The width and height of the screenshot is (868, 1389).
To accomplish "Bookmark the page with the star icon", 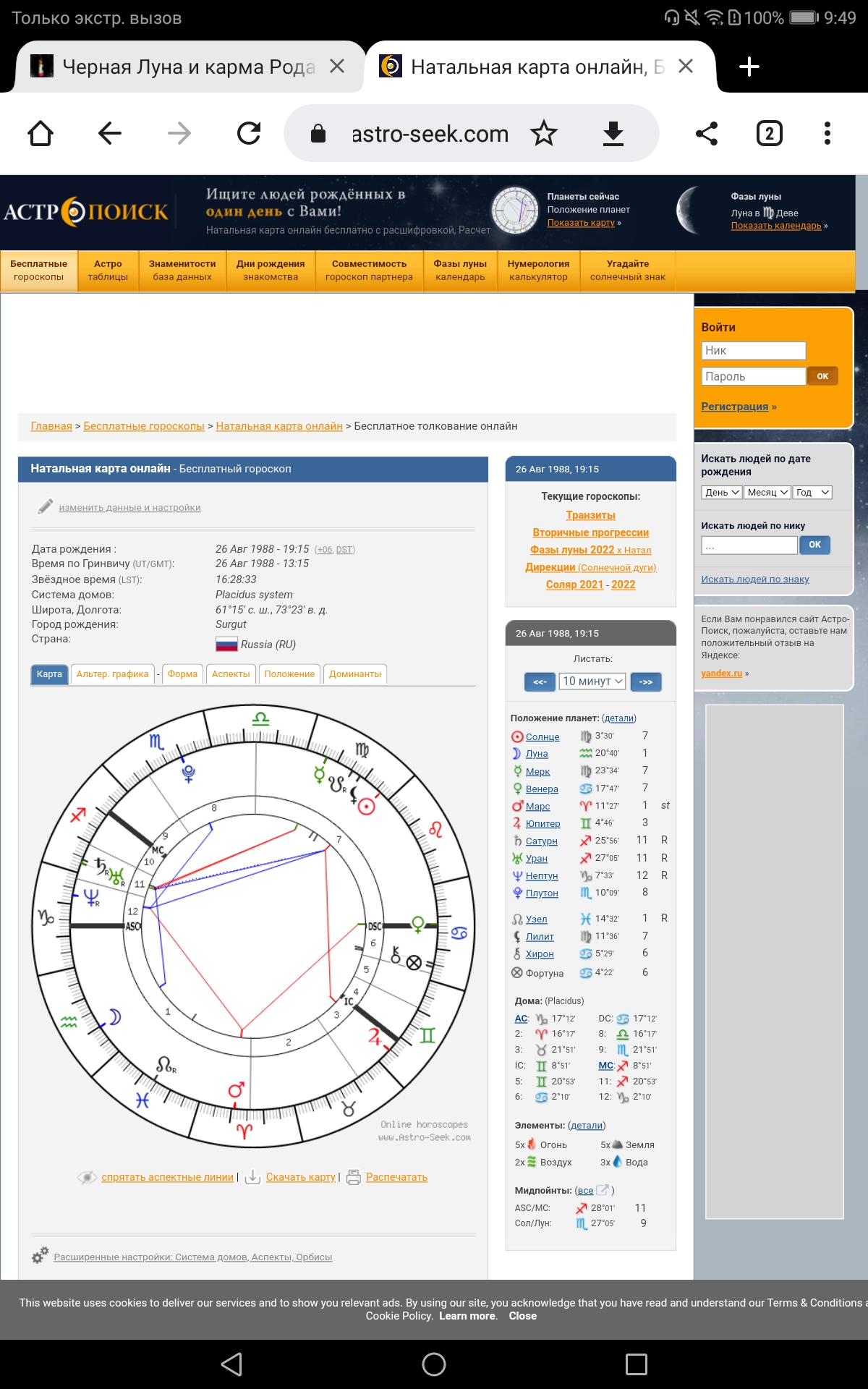I will tap(544, 133).
